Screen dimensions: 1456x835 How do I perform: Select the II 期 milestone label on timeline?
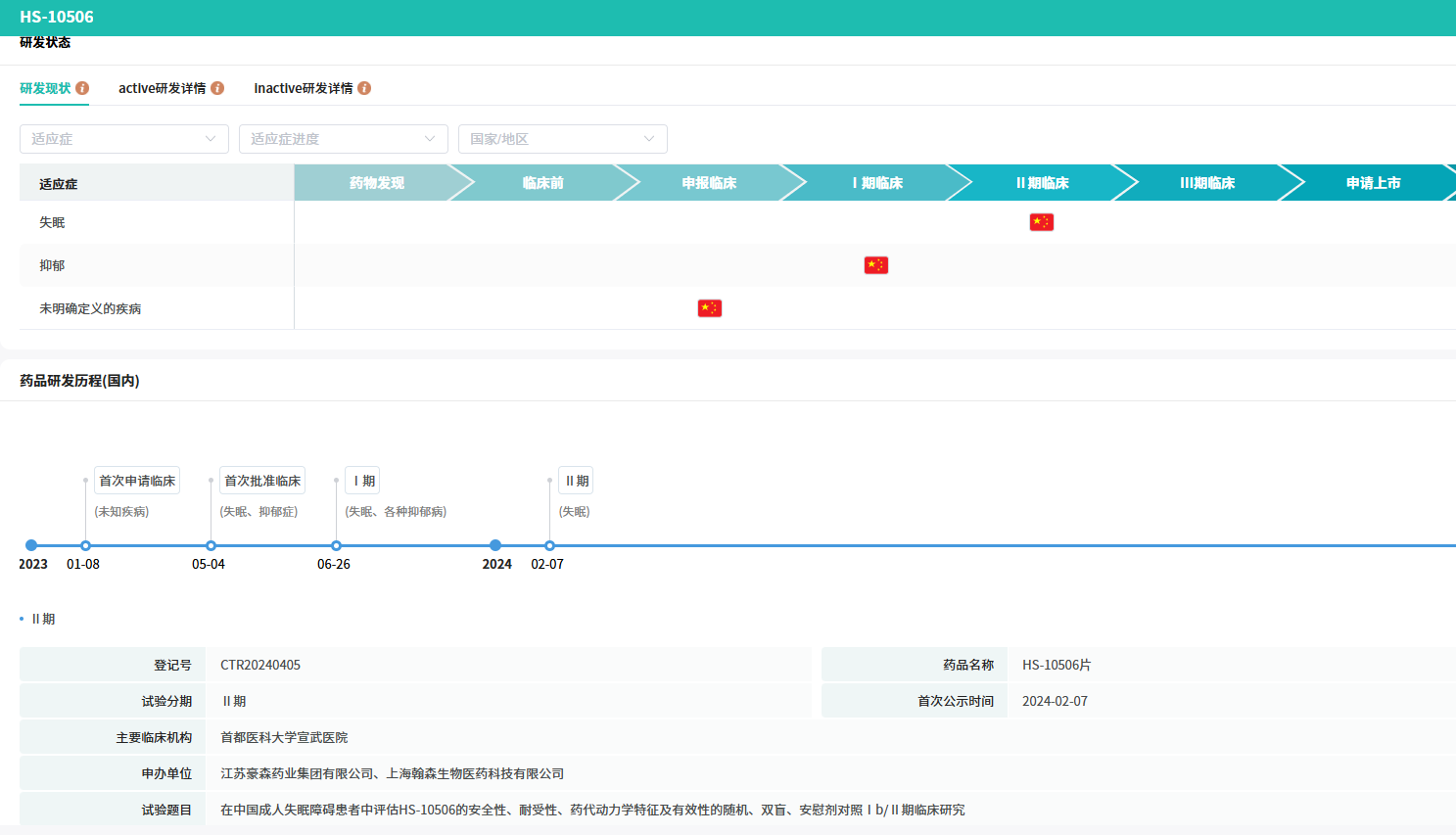click(x=577, y=481)
